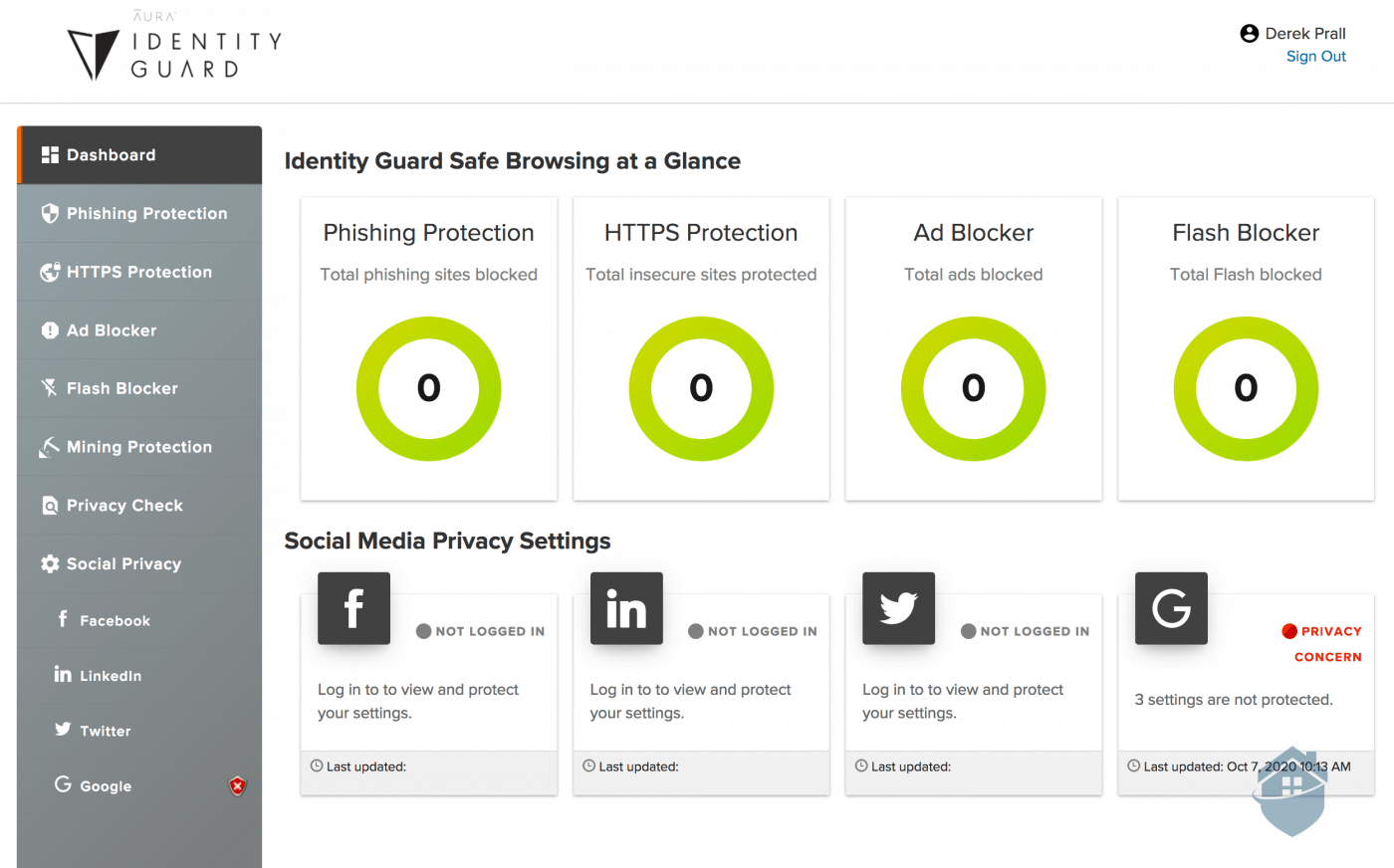The image size is (1394, 868).
Task: Click the red alert badge next to Google
Action: pyautogui.click(x=237, y=786)
